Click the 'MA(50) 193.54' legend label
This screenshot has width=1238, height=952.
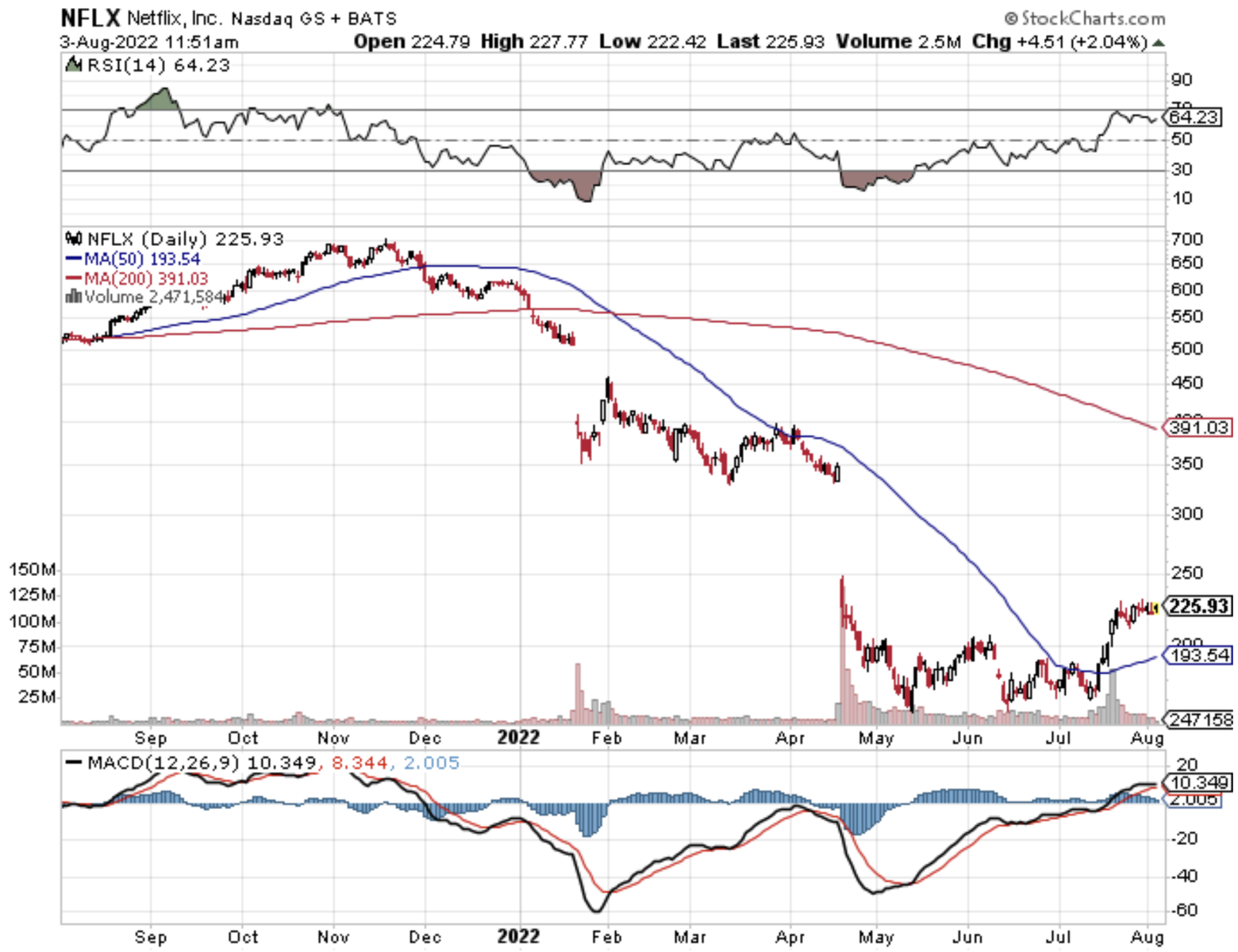pos(142,259)
